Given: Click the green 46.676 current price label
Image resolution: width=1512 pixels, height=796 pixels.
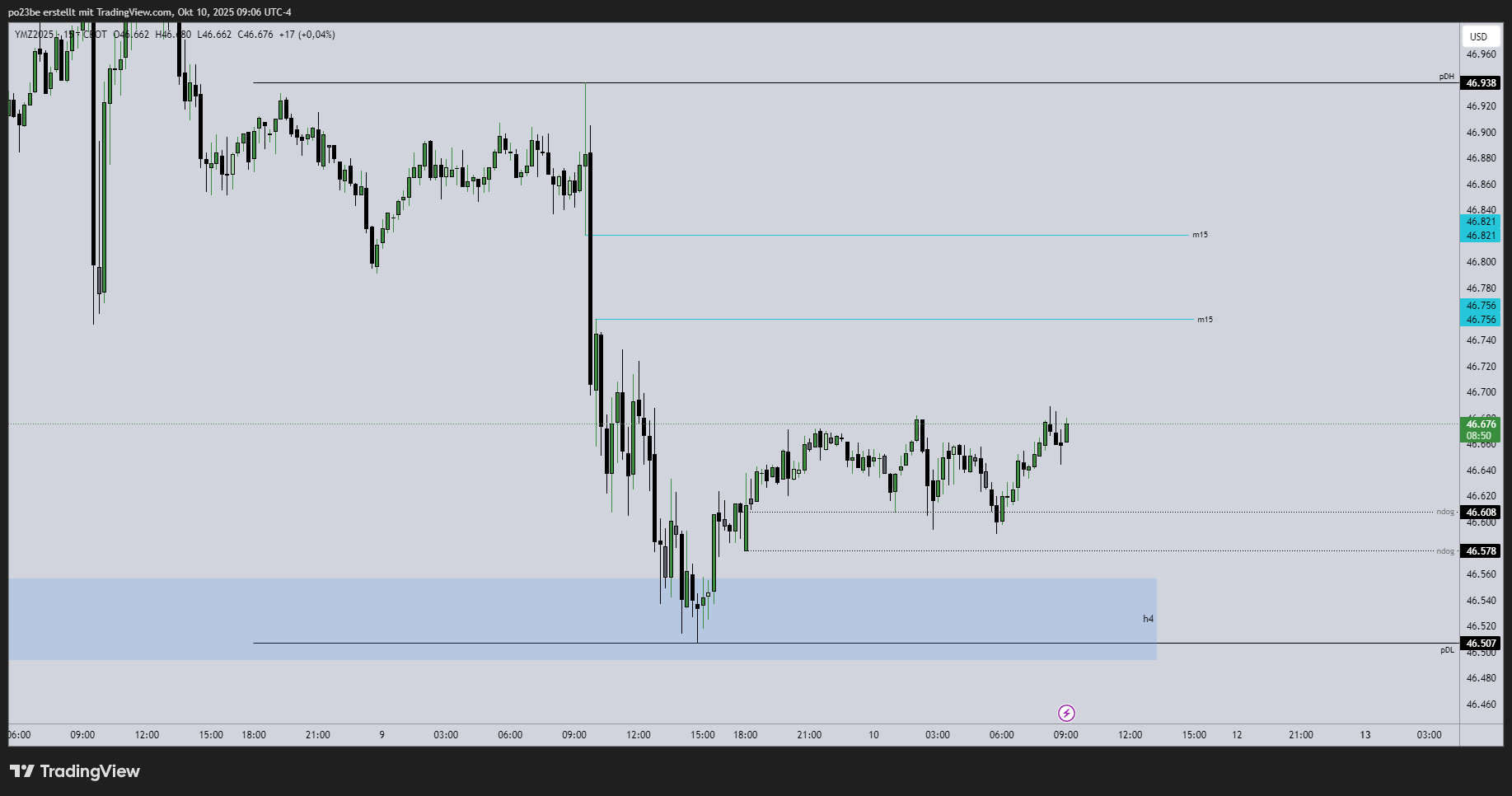Looking at the screenshot, I should coord(1481,424).
